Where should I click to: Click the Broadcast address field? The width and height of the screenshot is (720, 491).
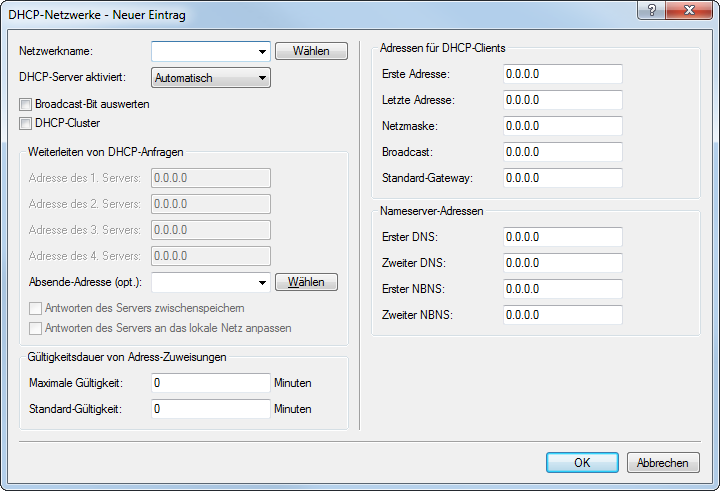[562, 152]
